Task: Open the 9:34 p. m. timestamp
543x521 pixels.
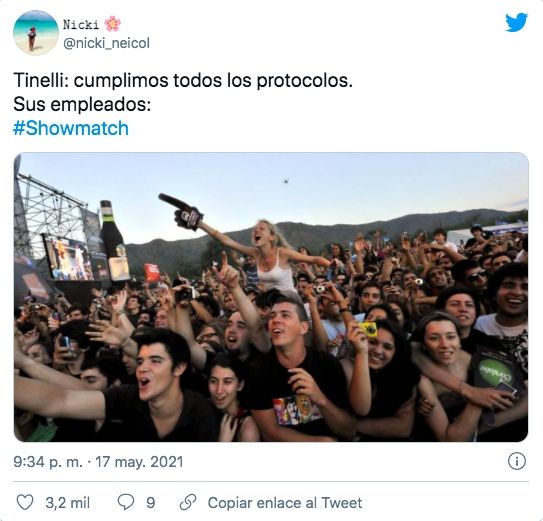Action: (48, 462)
